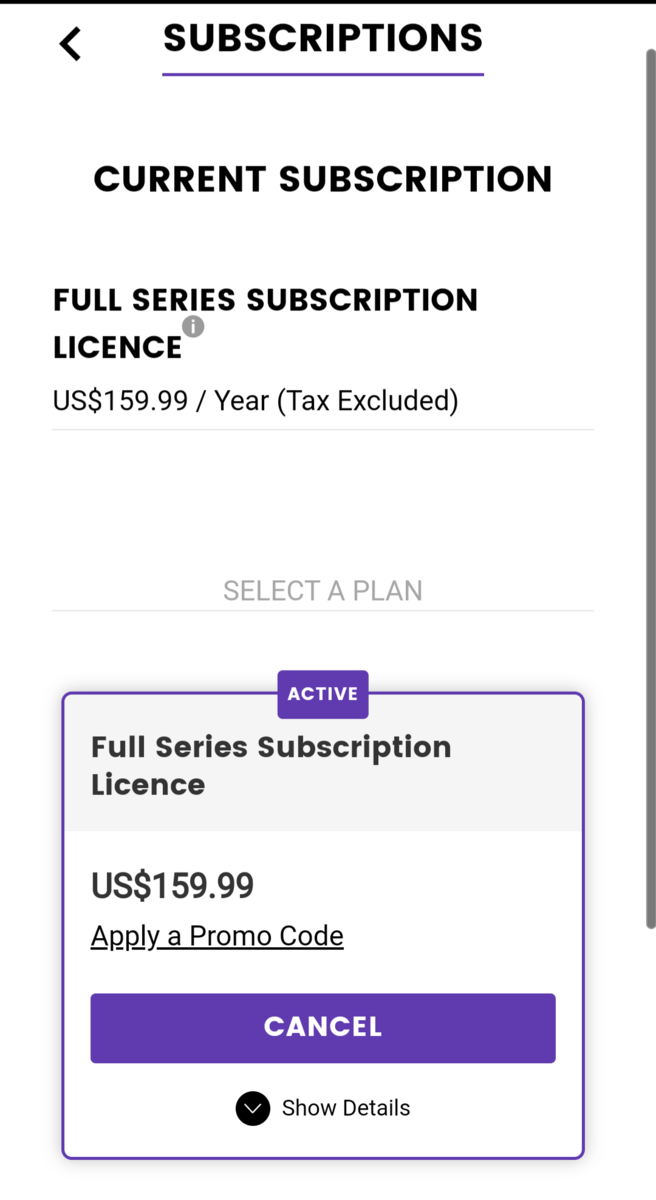Open the licence info tooltip icon
Image resolution: width=656 pixels, height=1200 pixels.
193,326
